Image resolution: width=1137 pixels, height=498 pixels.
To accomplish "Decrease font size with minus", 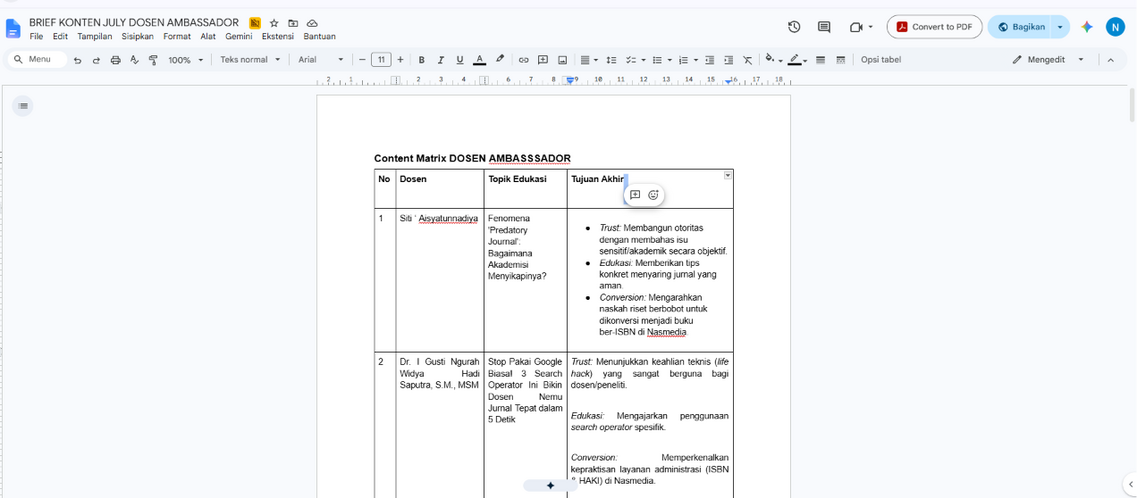I will coord(363,60).
